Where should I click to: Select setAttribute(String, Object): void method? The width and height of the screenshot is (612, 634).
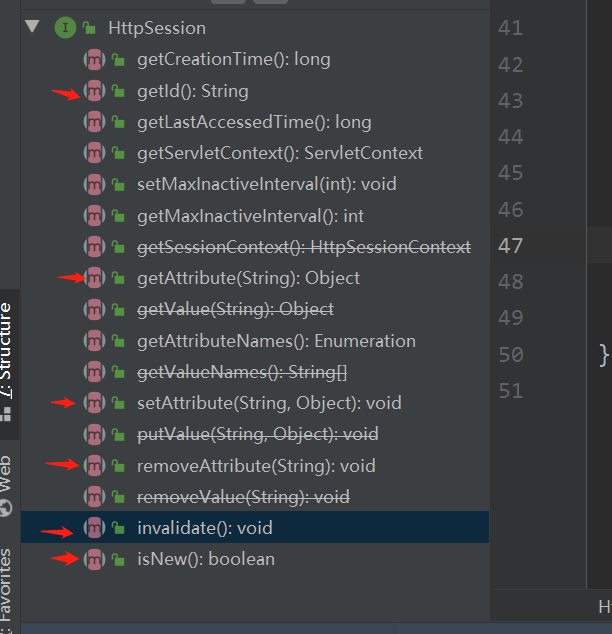tap(269, 403)
